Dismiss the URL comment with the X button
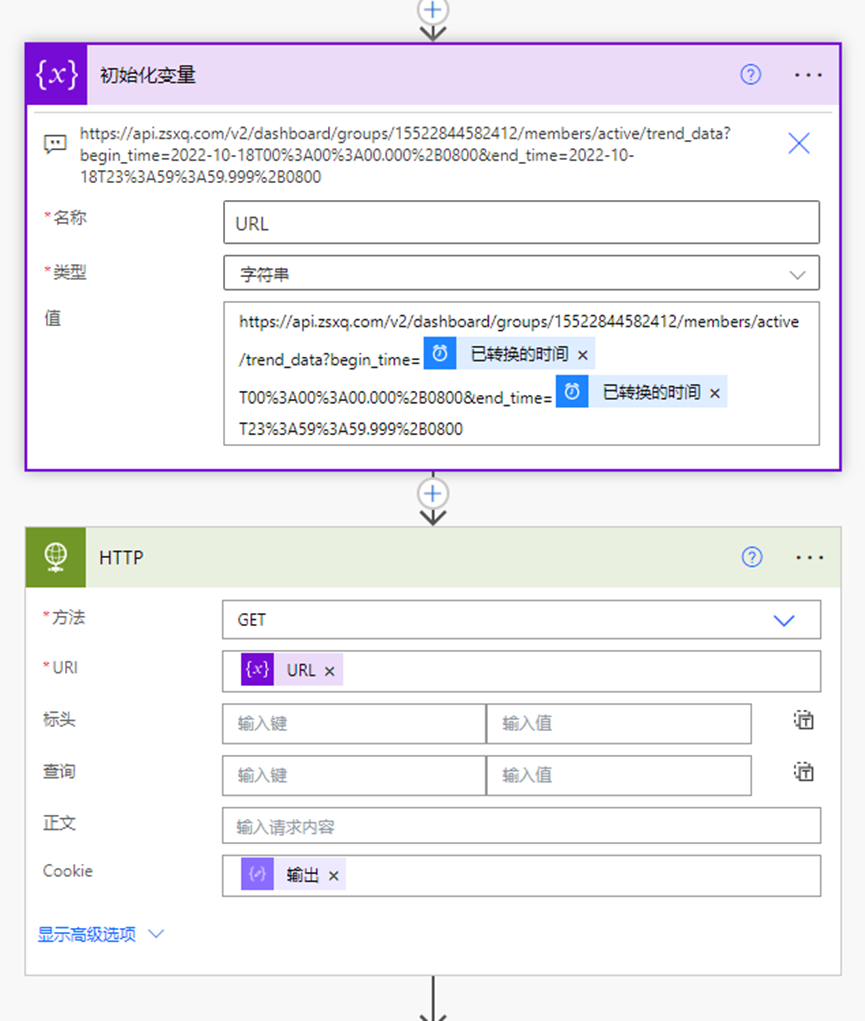 [798, 143]
